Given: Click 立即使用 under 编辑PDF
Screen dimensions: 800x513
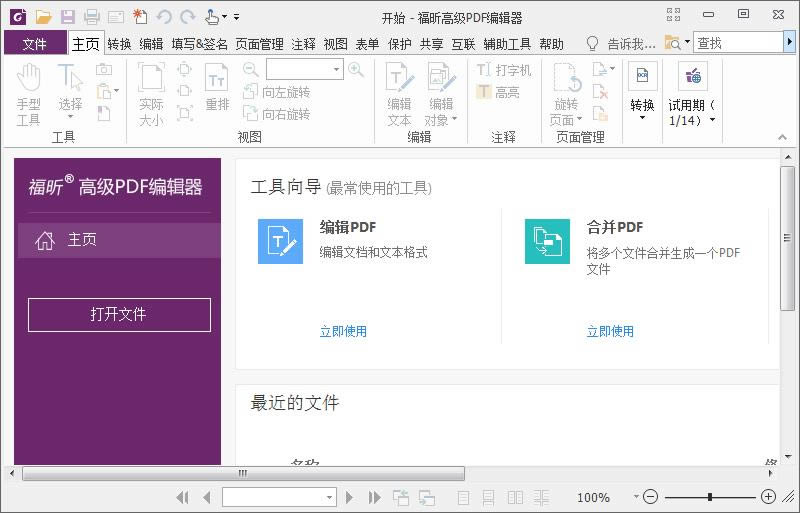Looking at the screenshot, I should click(x=343, y=331).
